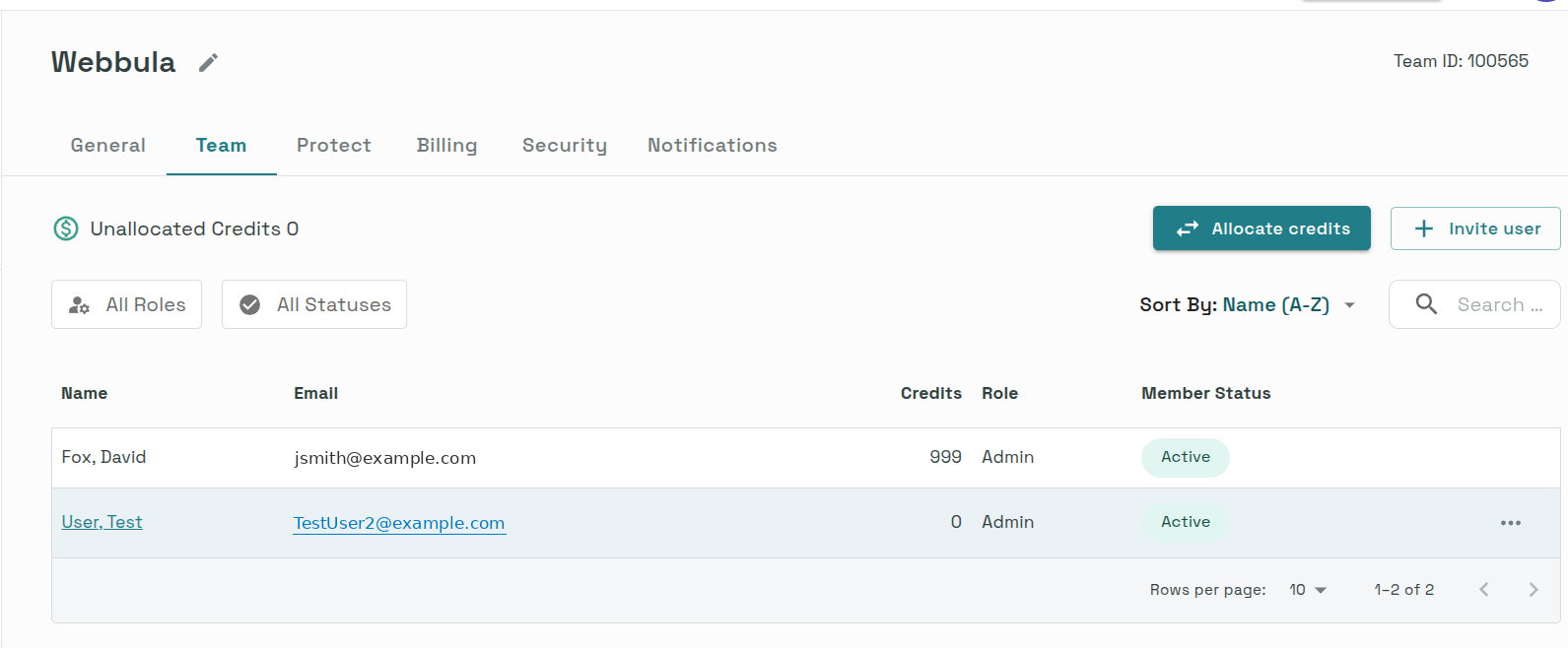Open the Notifications tab
This screenshot has height=648, width=1568.
coord(713,146)
